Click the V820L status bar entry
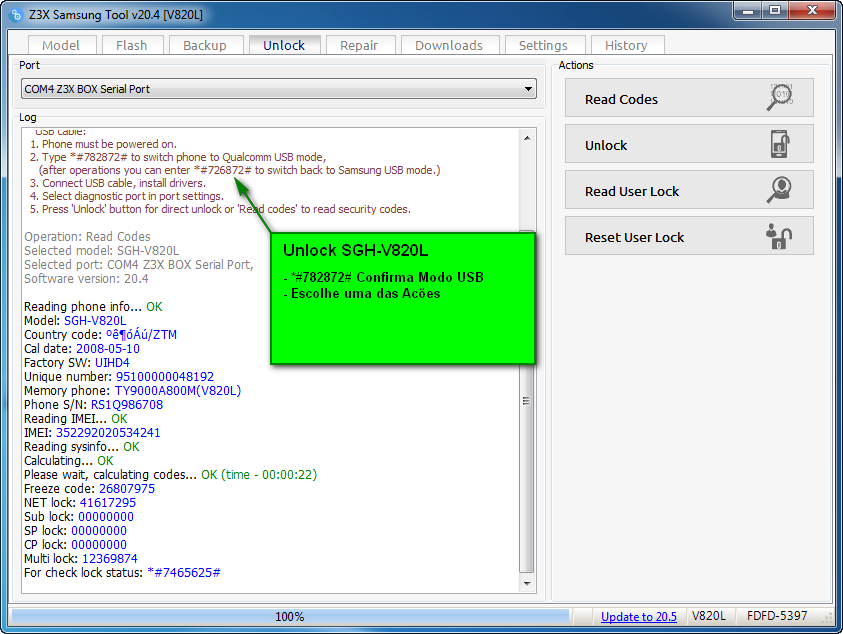 click(x=709, y=616)
